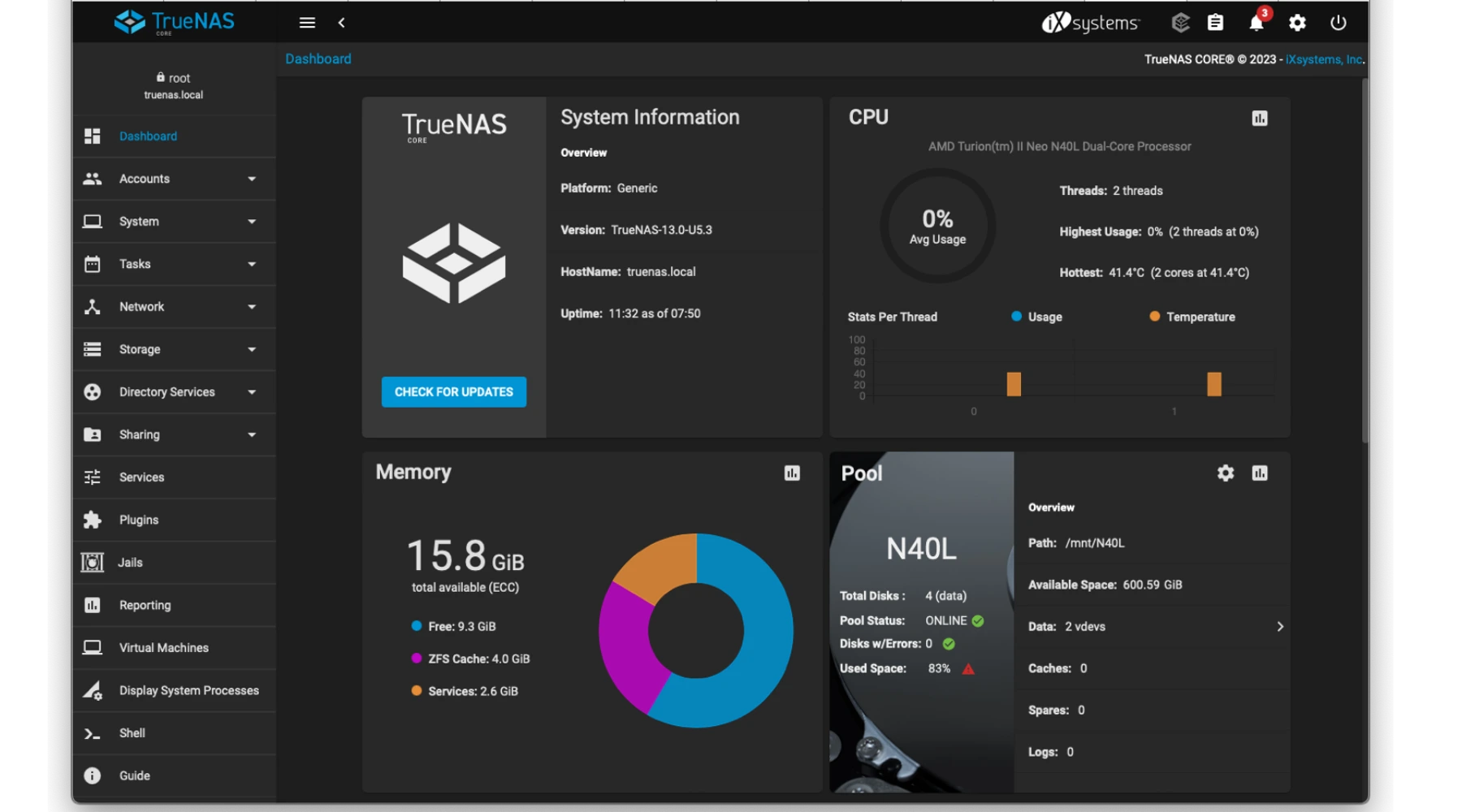The width and height of the screenshot is (1462, 812).
Task: Click thread 0 temperature bar
Action: (1014, 384)
